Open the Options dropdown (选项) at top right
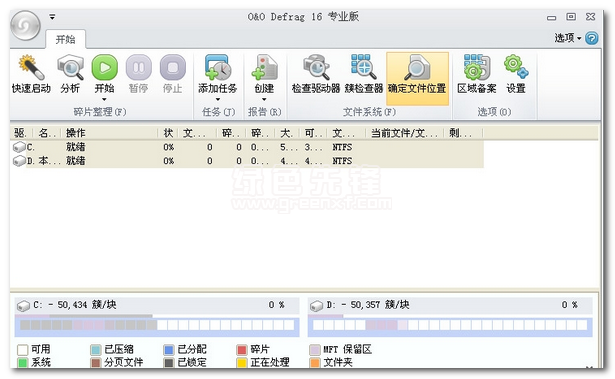 [x=568, y=38]
